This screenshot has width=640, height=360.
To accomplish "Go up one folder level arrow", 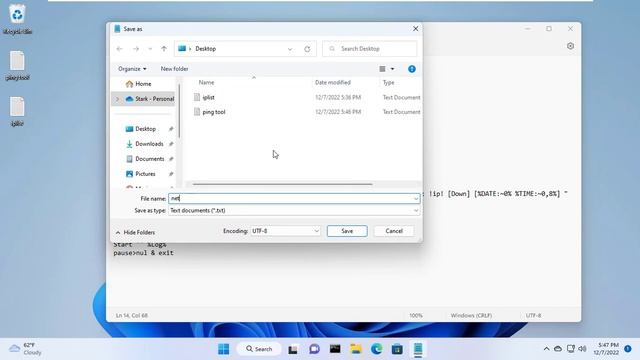I will click(x=164, y=49).
